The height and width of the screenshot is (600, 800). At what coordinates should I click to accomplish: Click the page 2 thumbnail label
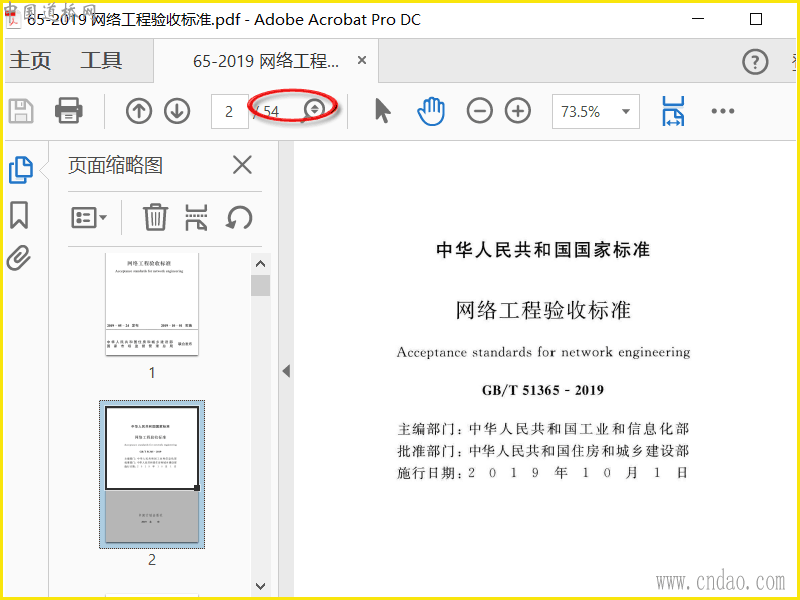pyautogui.click(x=152, y=560)
